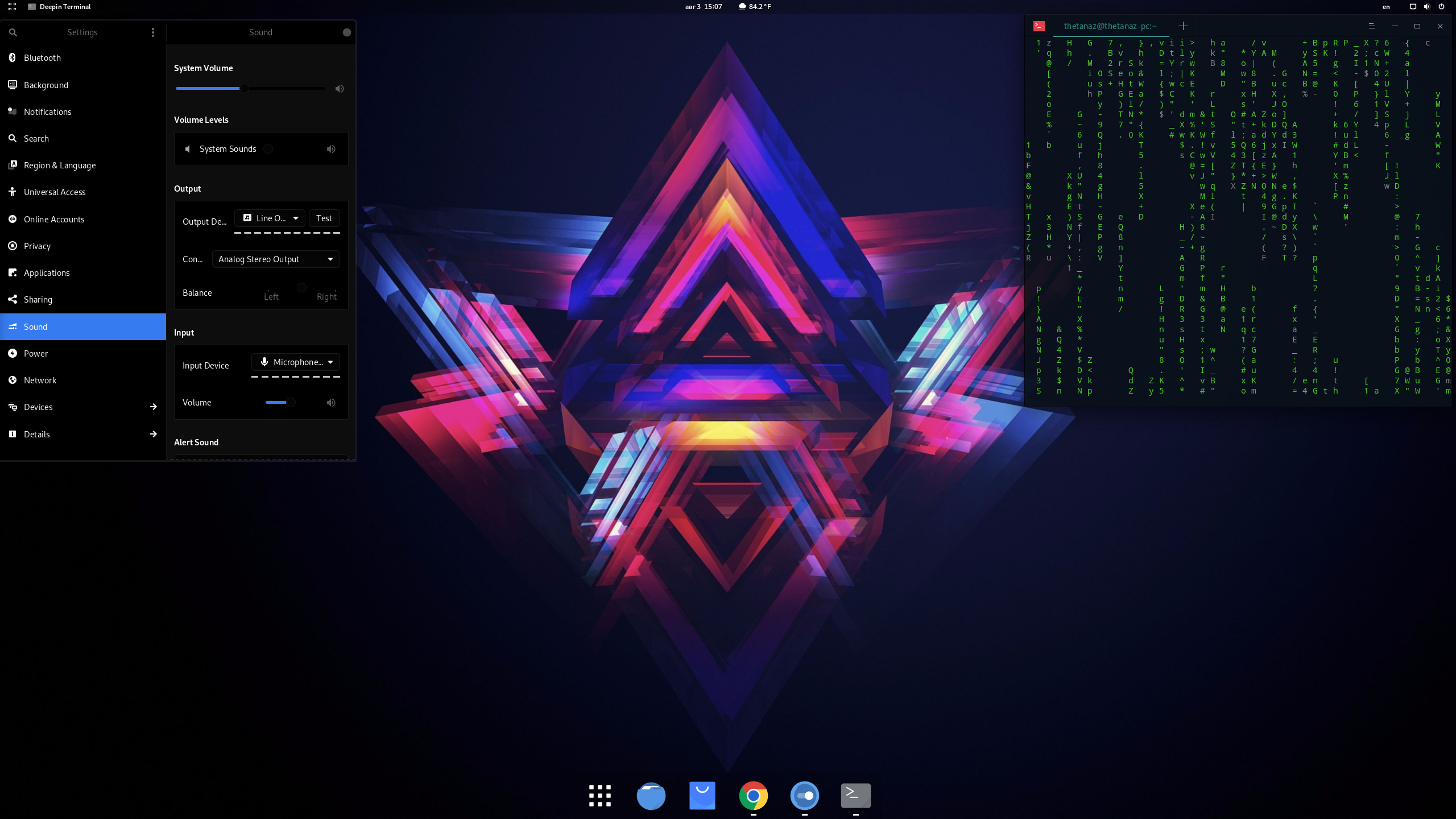1456x819 pixels.
Task: Mute using System Volume speaker icon
Action: point(340,89)
